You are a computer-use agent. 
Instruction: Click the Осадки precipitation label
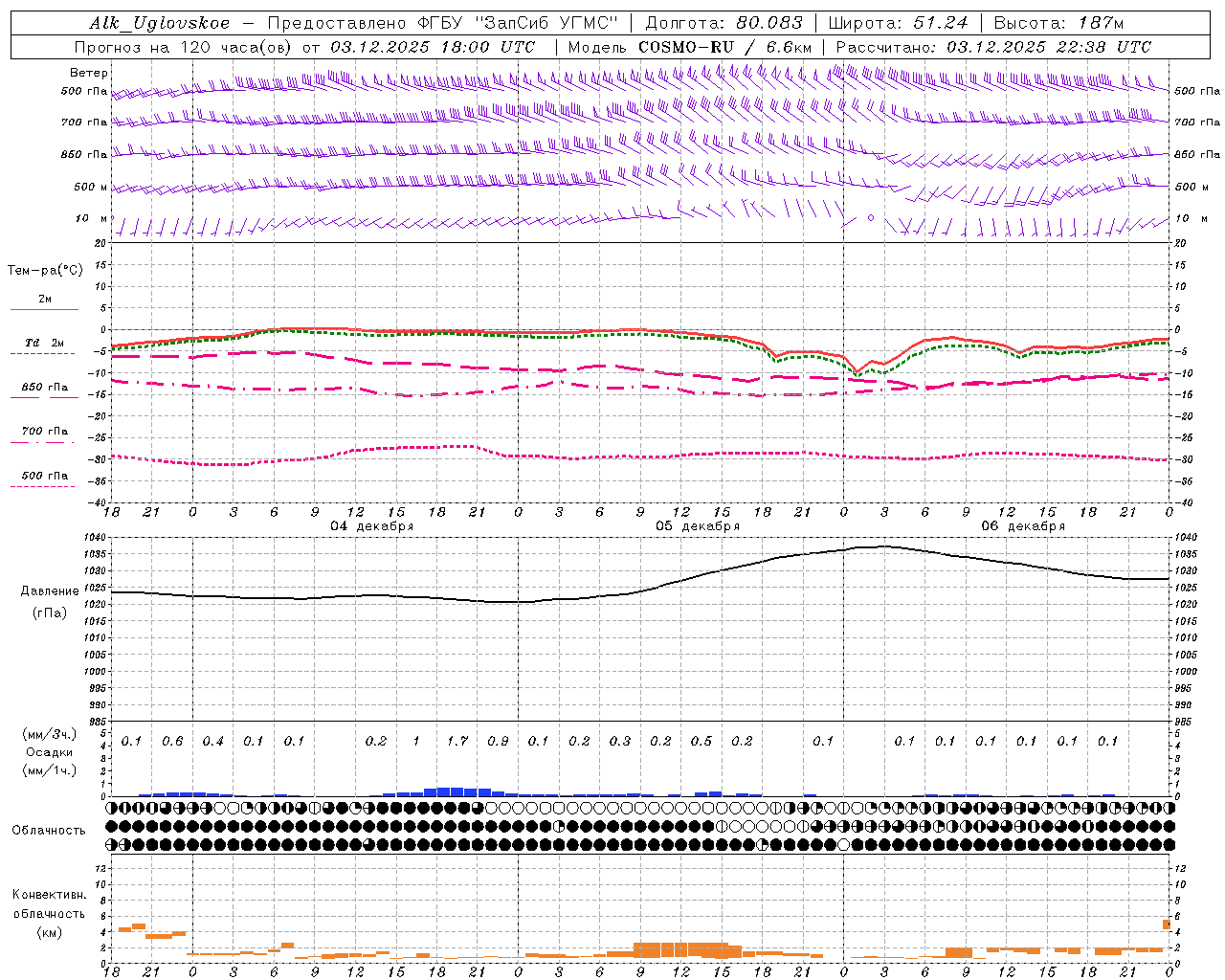[48, 752]
